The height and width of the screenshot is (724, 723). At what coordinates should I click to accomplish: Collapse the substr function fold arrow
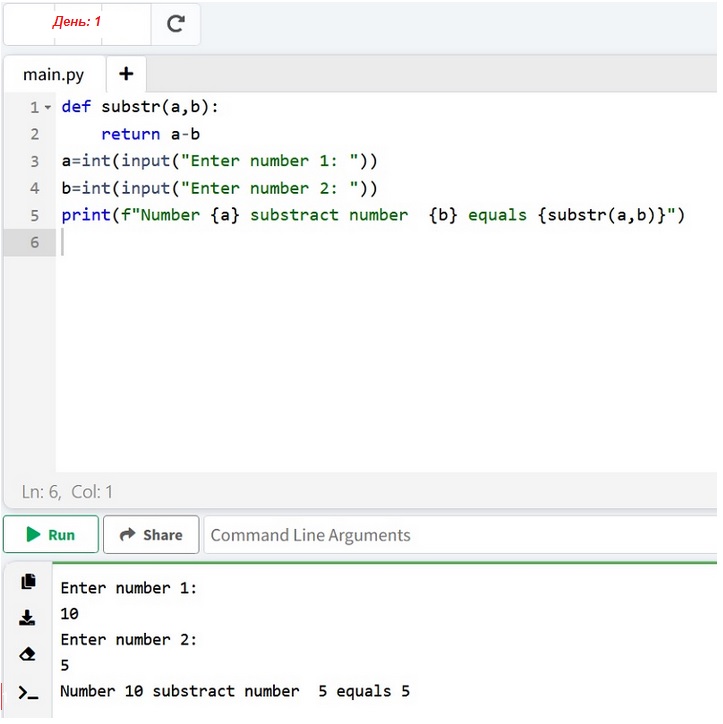point(47,108)
